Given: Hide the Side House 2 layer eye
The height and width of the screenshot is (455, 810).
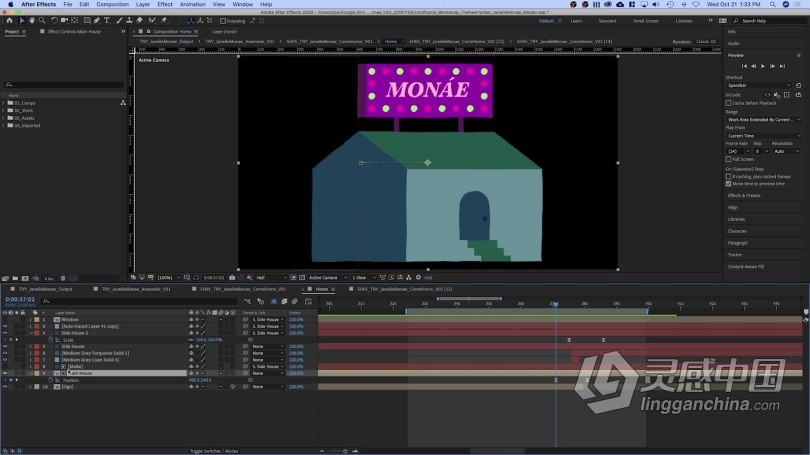Looking at the screenshot, I should pos(5,333).
